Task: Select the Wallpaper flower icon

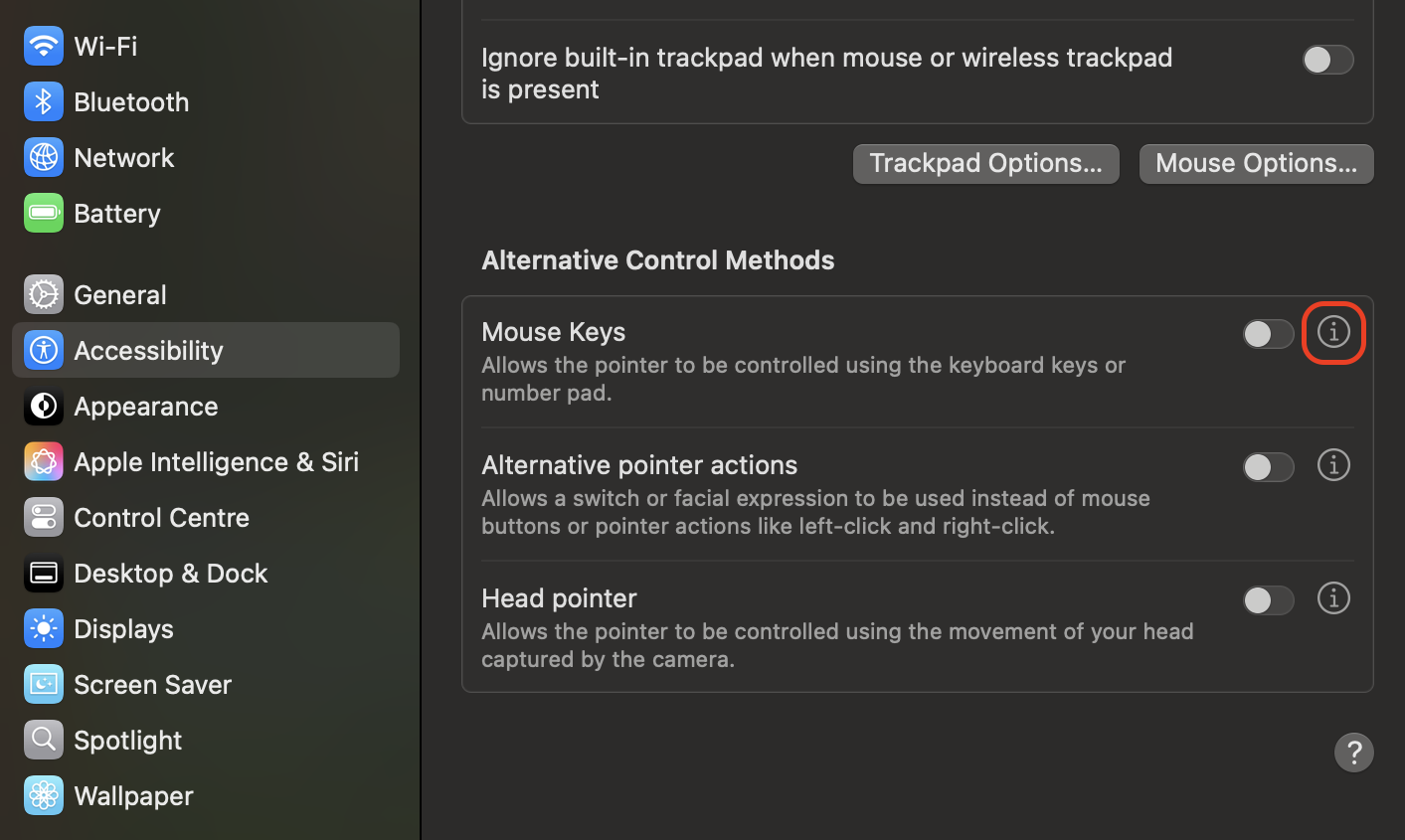Action: pos(44,795)
